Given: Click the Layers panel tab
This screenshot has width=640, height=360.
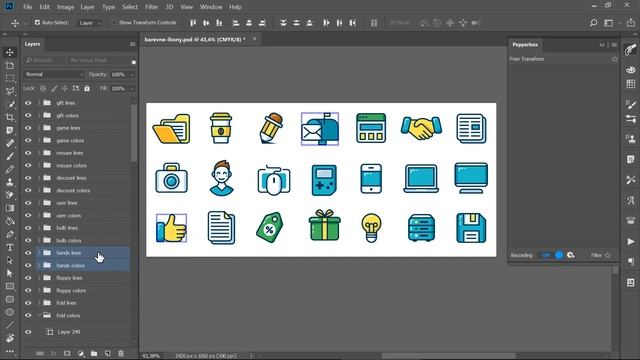Looking at the screenshot, I should 32,44.
